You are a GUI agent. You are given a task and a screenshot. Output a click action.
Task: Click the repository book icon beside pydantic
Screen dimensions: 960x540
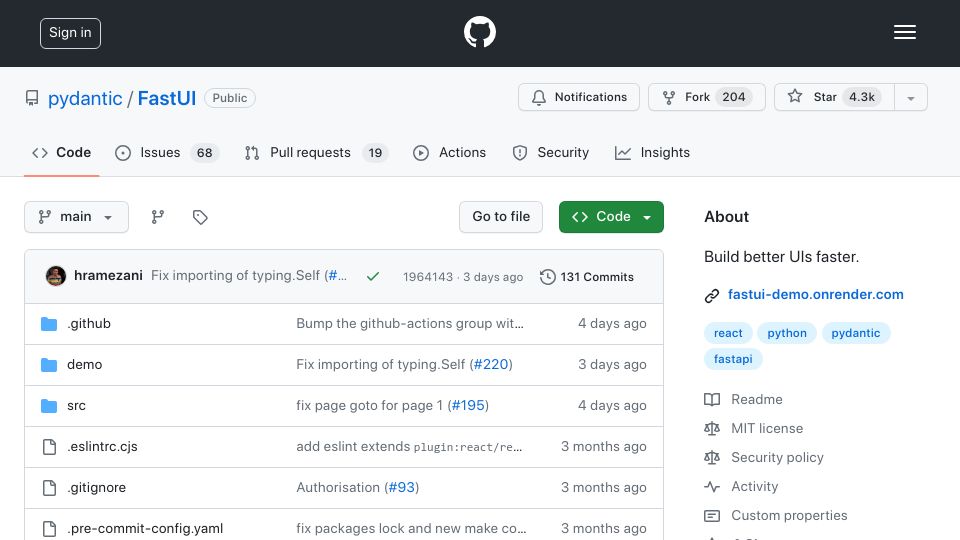click(32, 98)
